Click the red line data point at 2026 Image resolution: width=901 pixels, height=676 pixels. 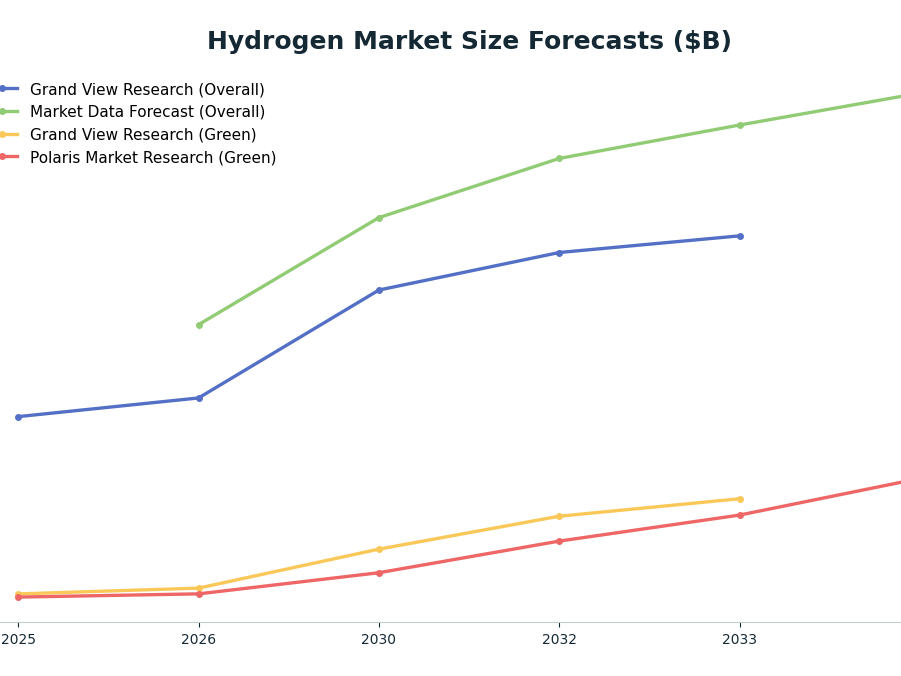click(x=199, y=594)
